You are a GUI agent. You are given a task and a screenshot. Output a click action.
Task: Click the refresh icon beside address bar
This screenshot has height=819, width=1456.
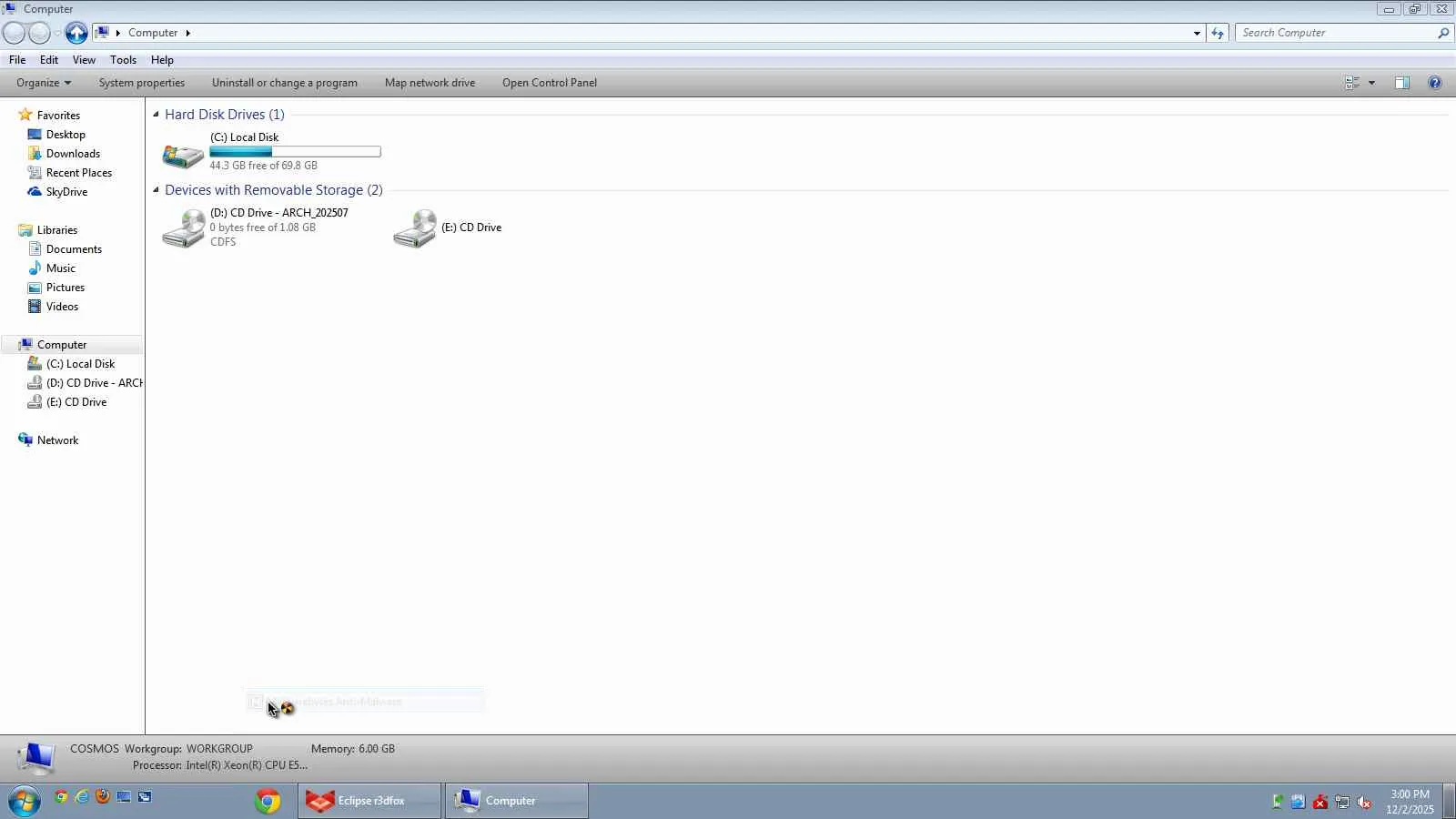pos(1218,33)
